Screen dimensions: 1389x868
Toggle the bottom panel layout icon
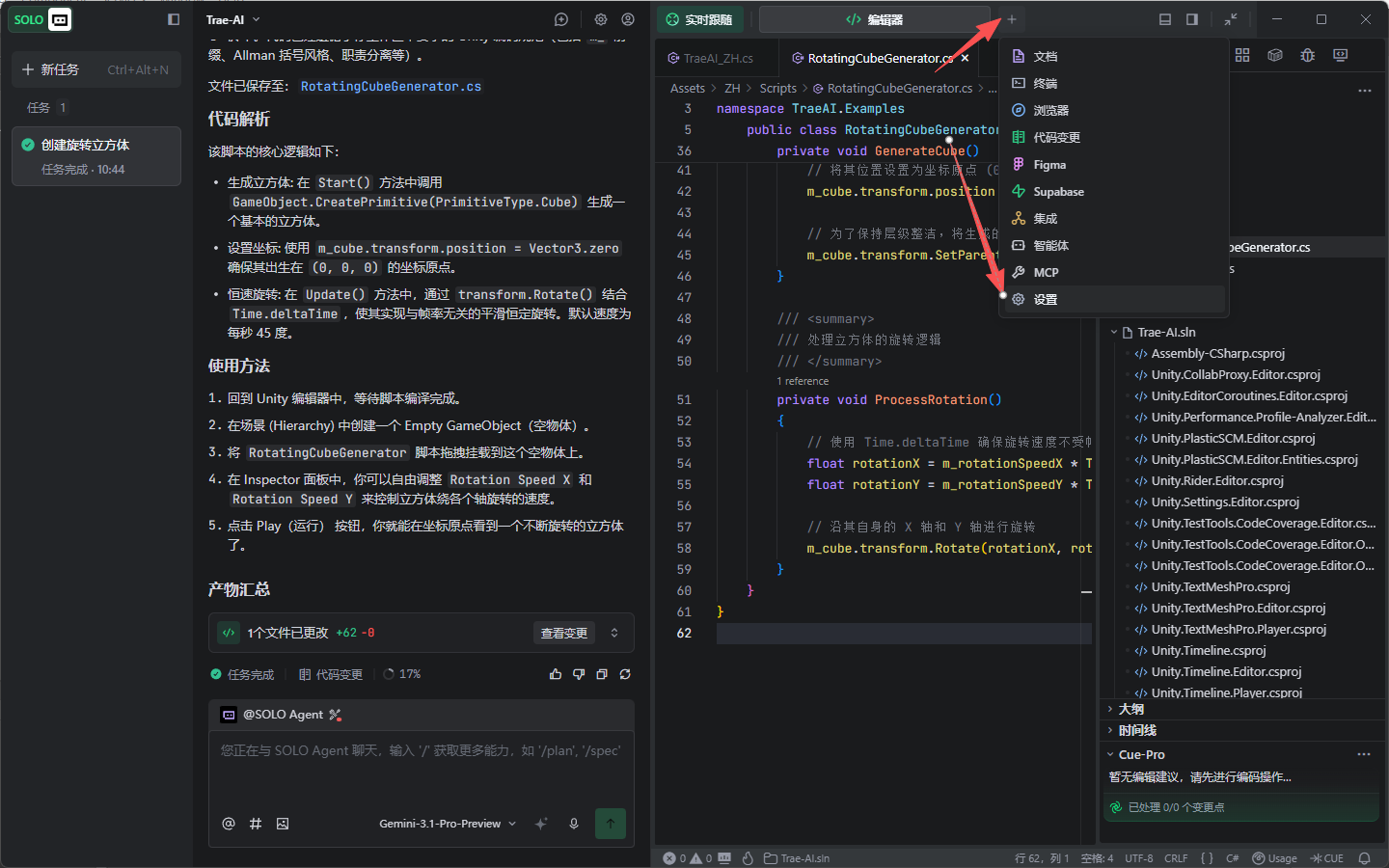tap(1165, 19)
